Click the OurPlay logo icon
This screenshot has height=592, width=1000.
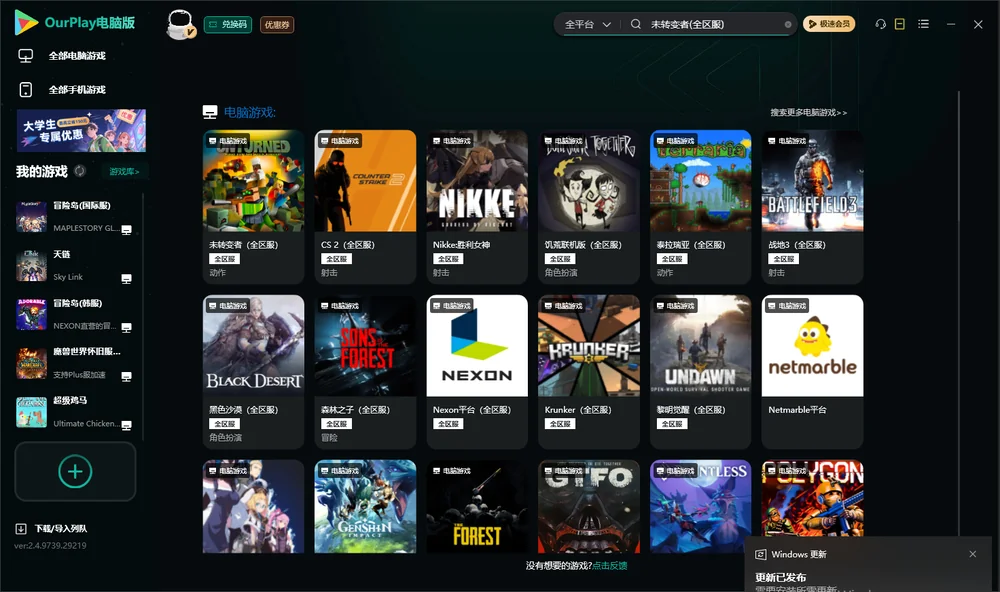[26, 22]
